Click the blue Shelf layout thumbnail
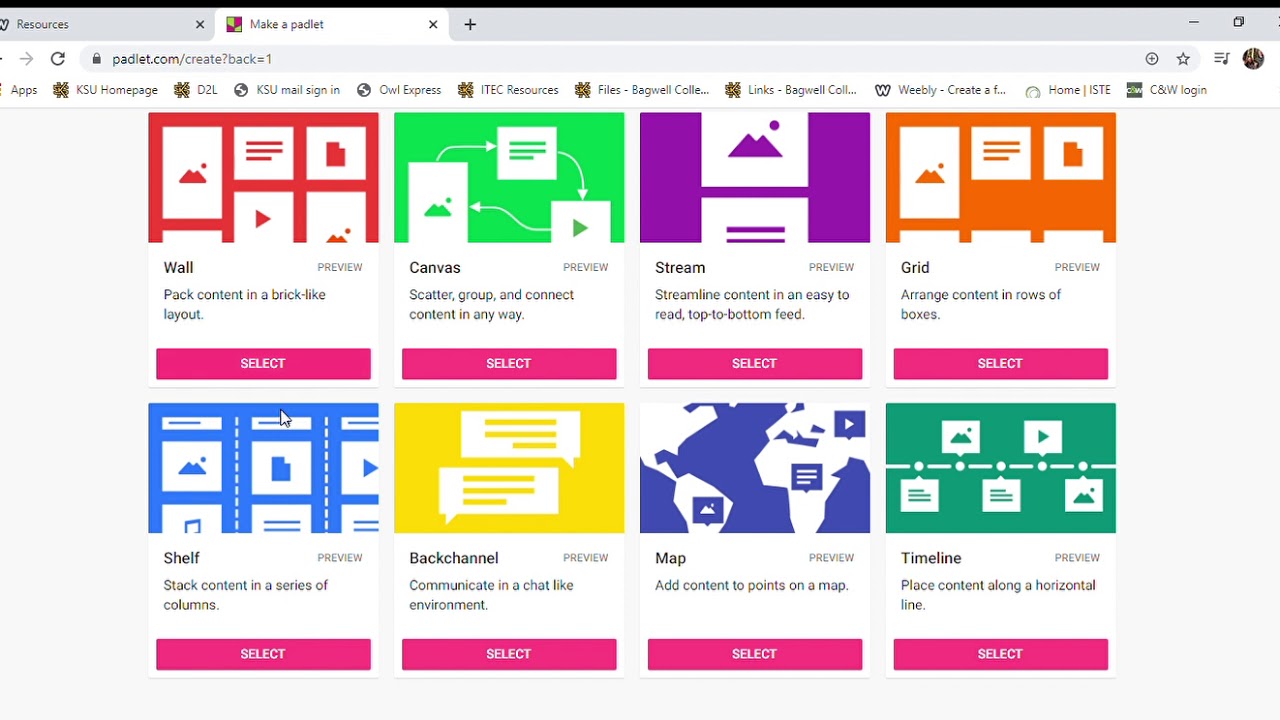 point(263,468)
